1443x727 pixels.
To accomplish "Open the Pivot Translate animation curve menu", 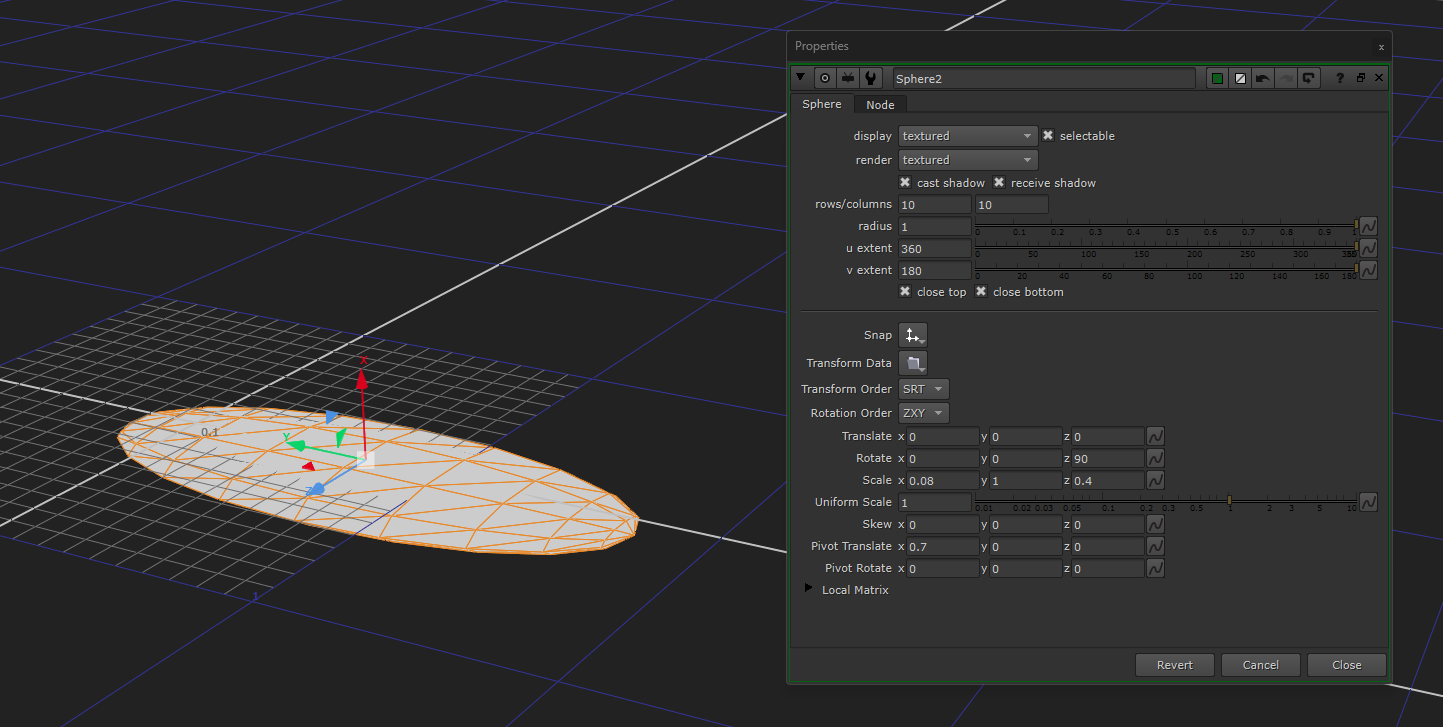I will pyautogui.click(x=1155, y=546).
